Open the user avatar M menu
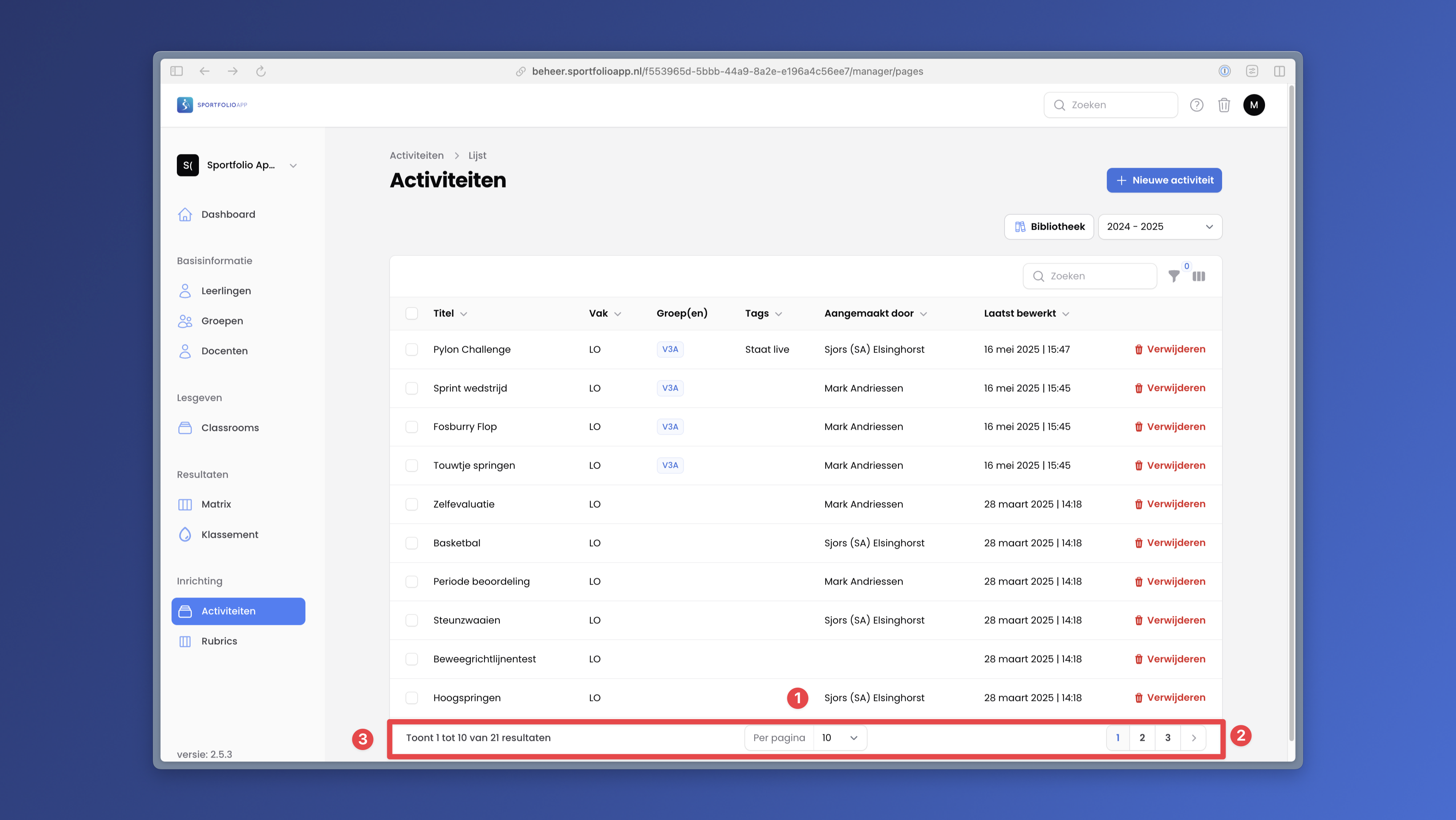The image size is (1456, 820). (x=1254, y=105)
